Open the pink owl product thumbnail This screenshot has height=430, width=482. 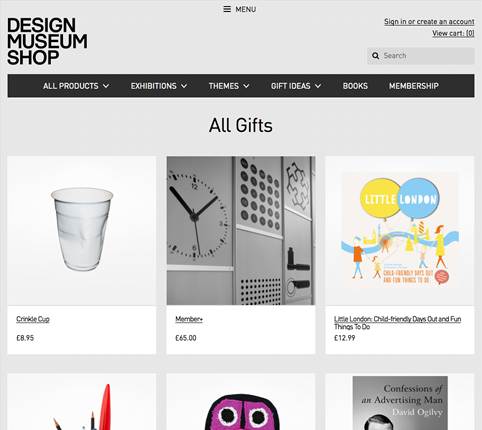[241, 412]
